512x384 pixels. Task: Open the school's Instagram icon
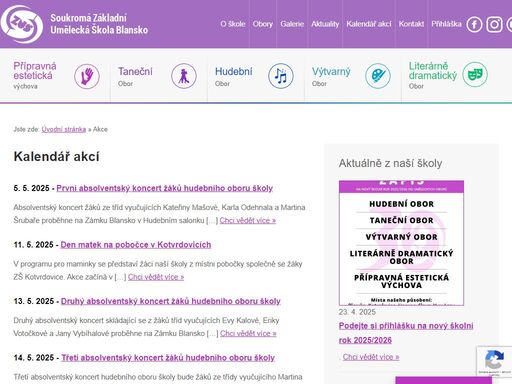click(494, 24)
